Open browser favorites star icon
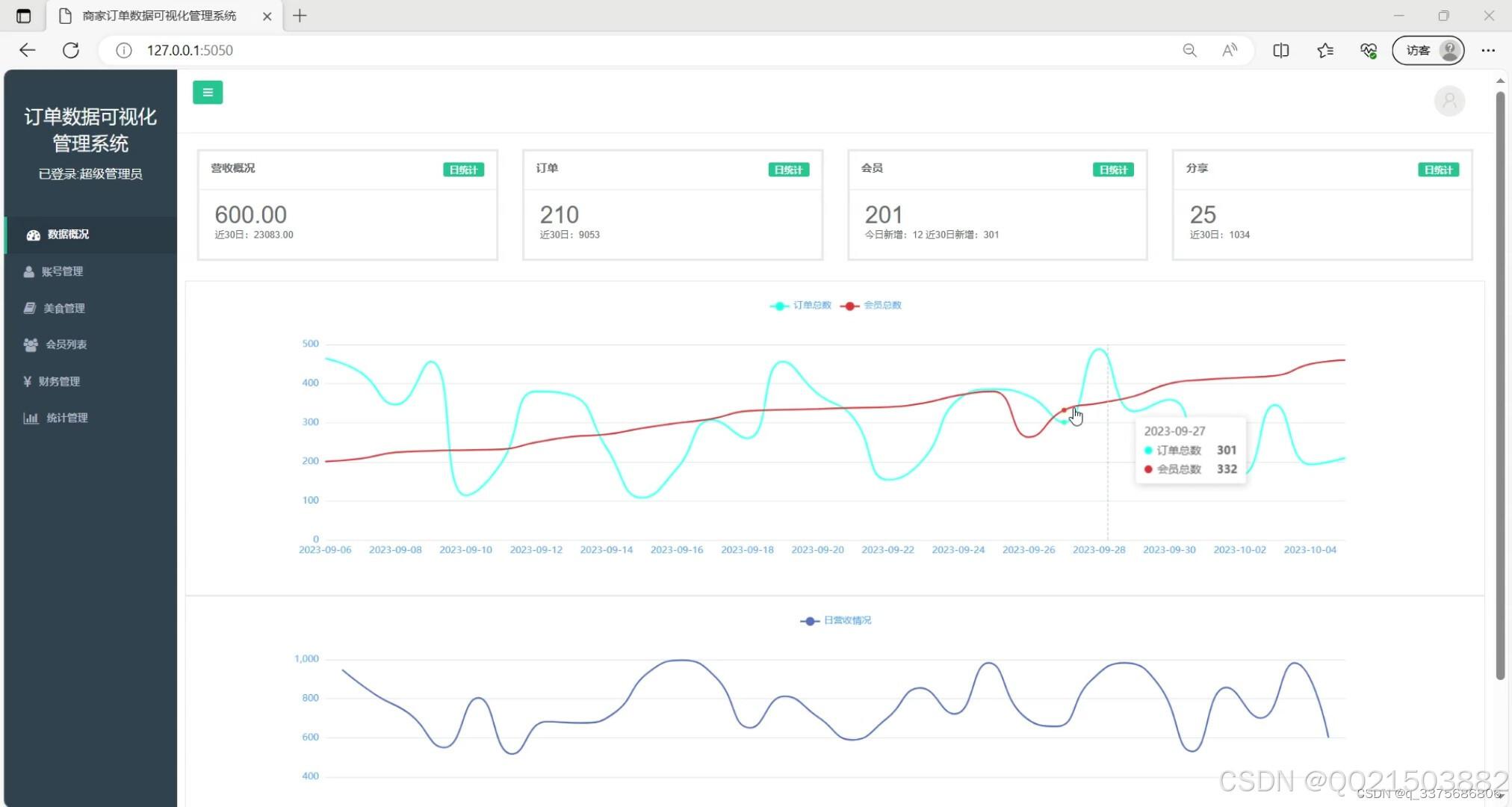 pyautogui.click(x=1325, y=50)
